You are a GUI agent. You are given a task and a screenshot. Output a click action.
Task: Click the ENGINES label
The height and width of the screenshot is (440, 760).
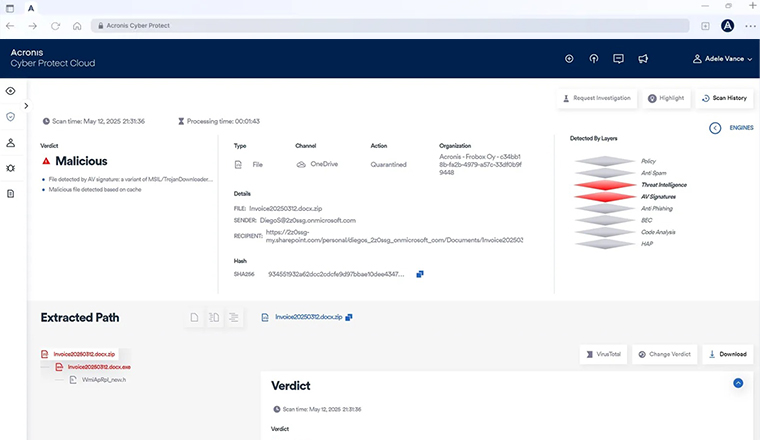tap(741, 128)
